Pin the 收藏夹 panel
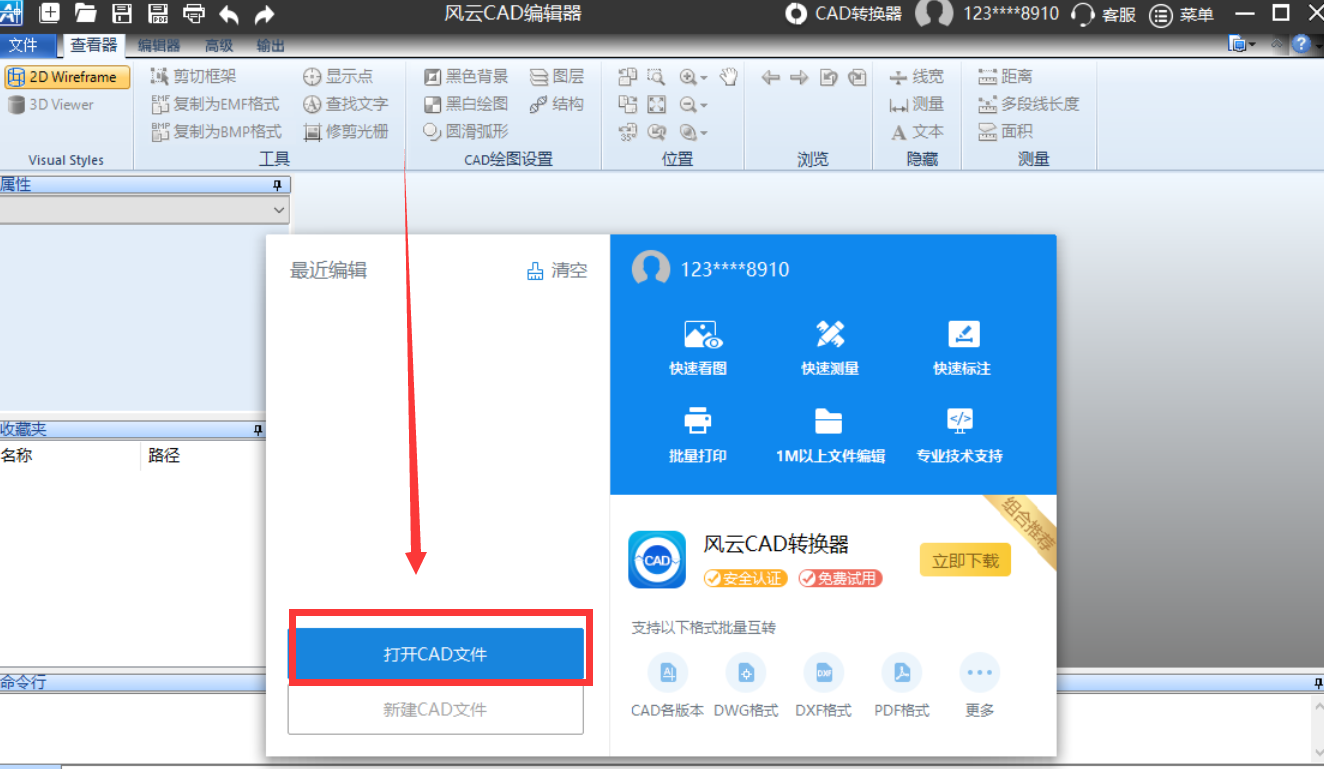The height and width of the screenshot is (769, 1324). pos(258,430)
